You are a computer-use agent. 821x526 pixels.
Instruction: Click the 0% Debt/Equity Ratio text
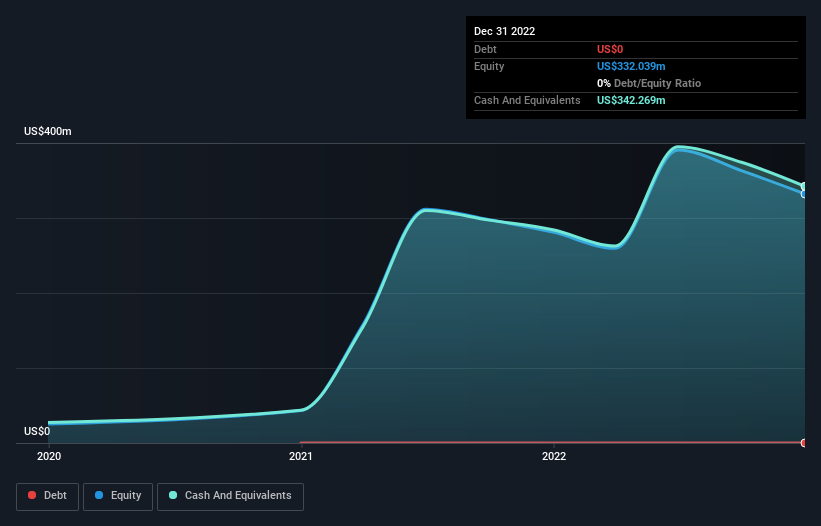click(649, 83)
